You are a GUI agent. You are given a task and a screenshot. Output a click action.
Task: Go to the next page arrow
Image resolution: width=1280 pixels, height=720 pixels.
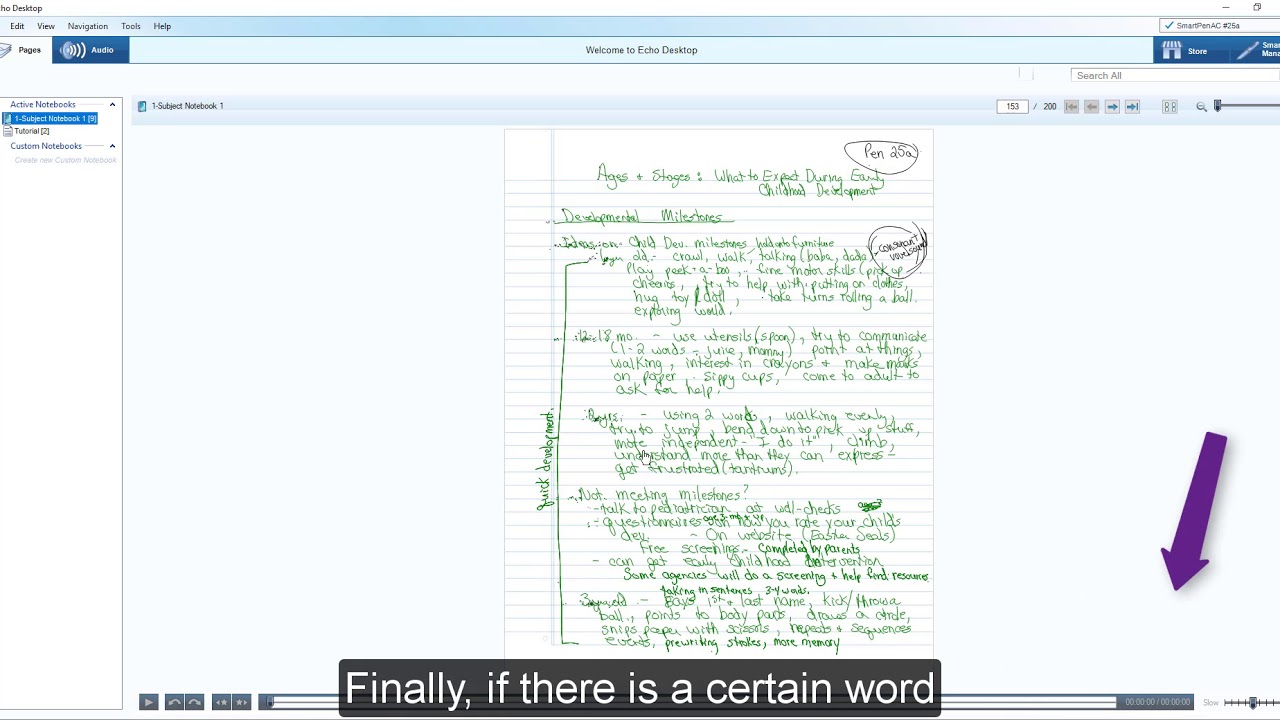(1112, 107)
